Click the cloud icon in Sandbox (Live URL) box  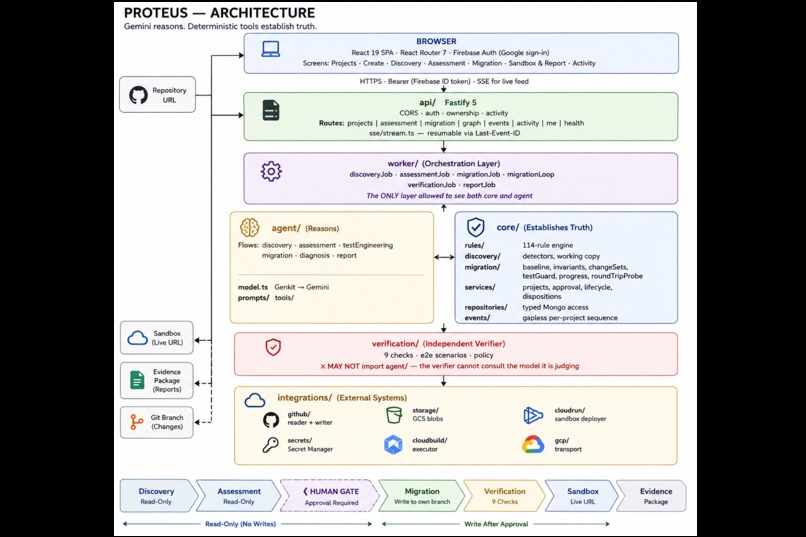[137, 338]
